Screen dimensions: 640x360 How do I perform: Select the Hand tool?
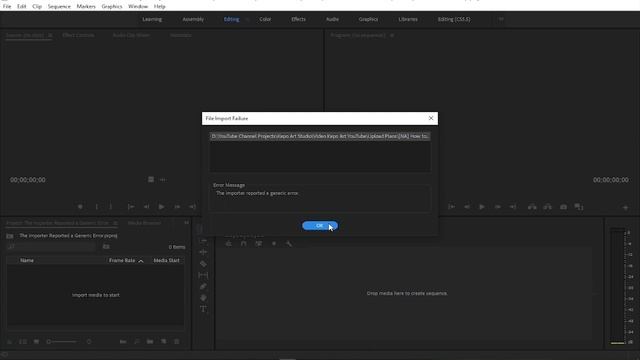(x=203, y=298)
